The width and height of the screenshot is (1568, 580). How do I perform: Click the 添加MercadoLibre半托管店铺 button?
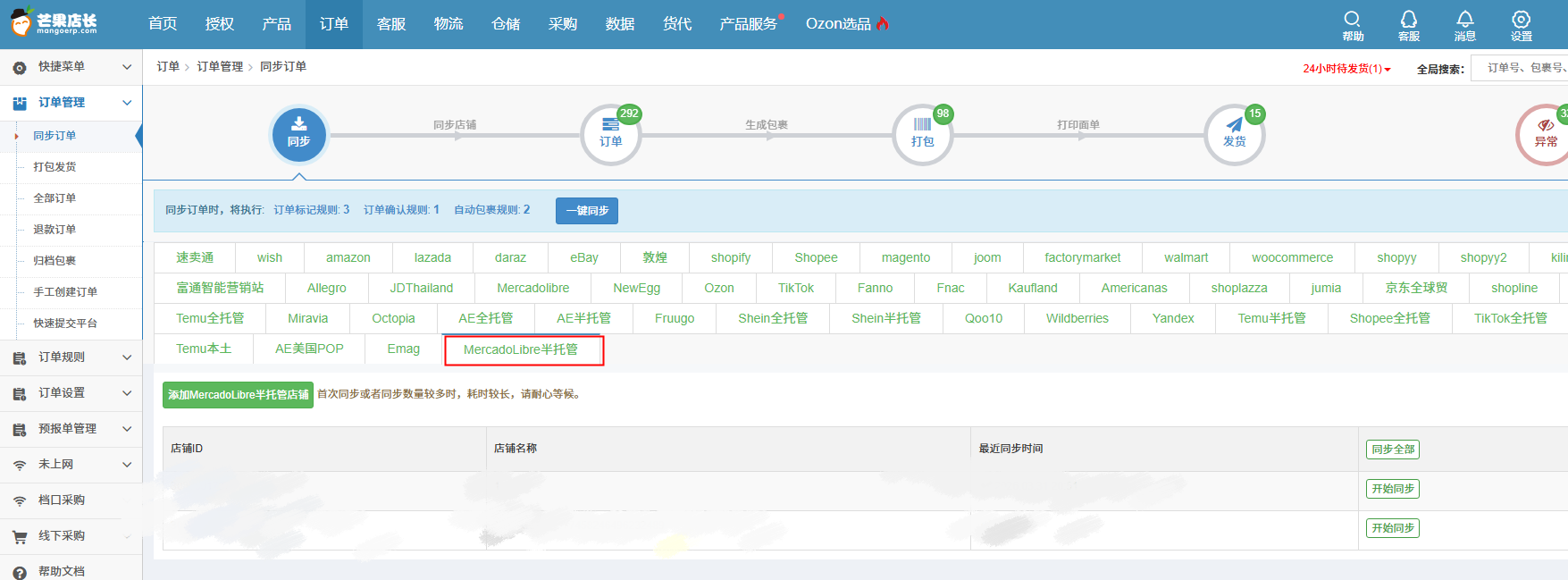coord(238,395)
